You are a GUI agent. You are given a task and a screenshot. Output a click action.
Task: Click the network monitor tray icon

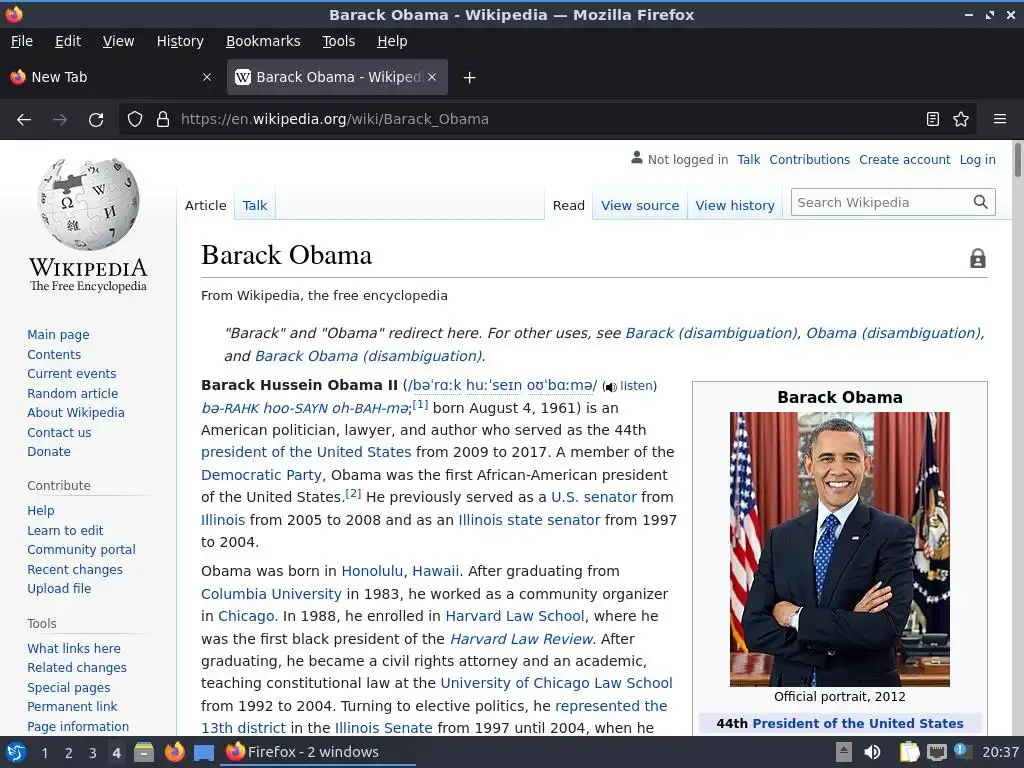[936, 752]
